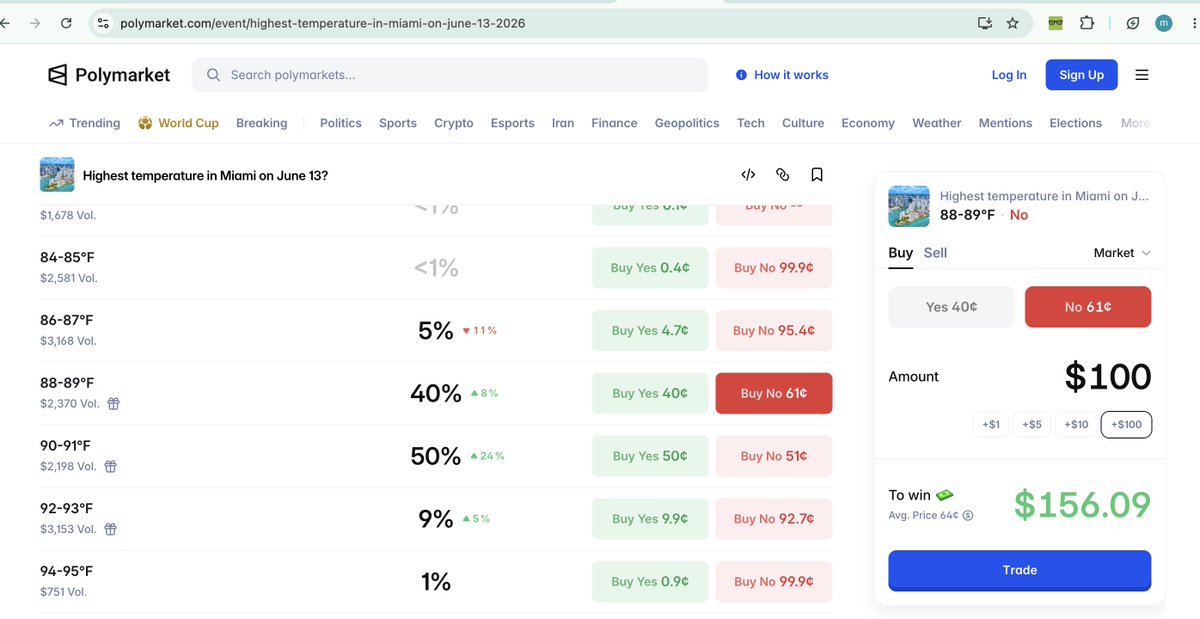The image size is (1200, 619).
Task: Open site information icon in address bar
Action: point(102,22)
